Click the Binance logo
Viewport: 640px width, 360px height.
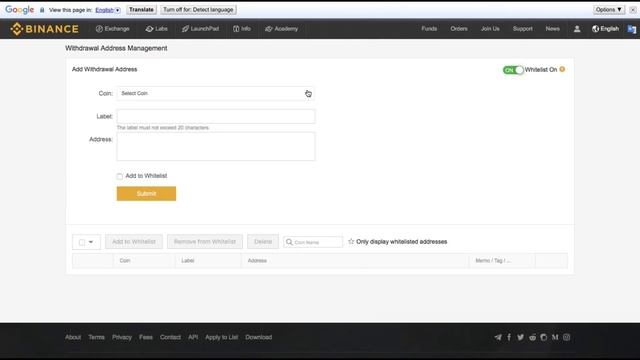click(44, 29)
